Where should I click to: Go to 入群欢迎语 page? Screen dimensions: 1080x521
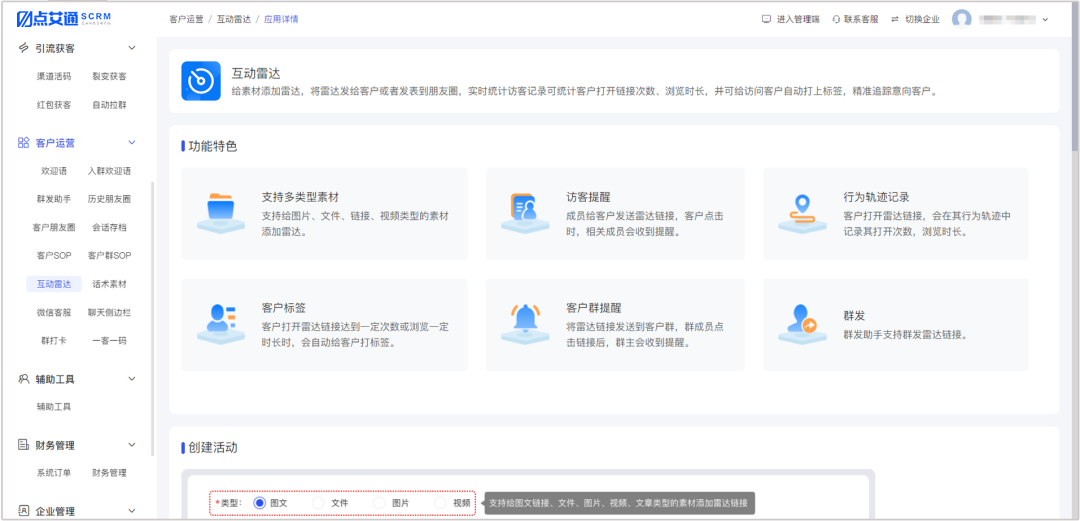point(110,171)
